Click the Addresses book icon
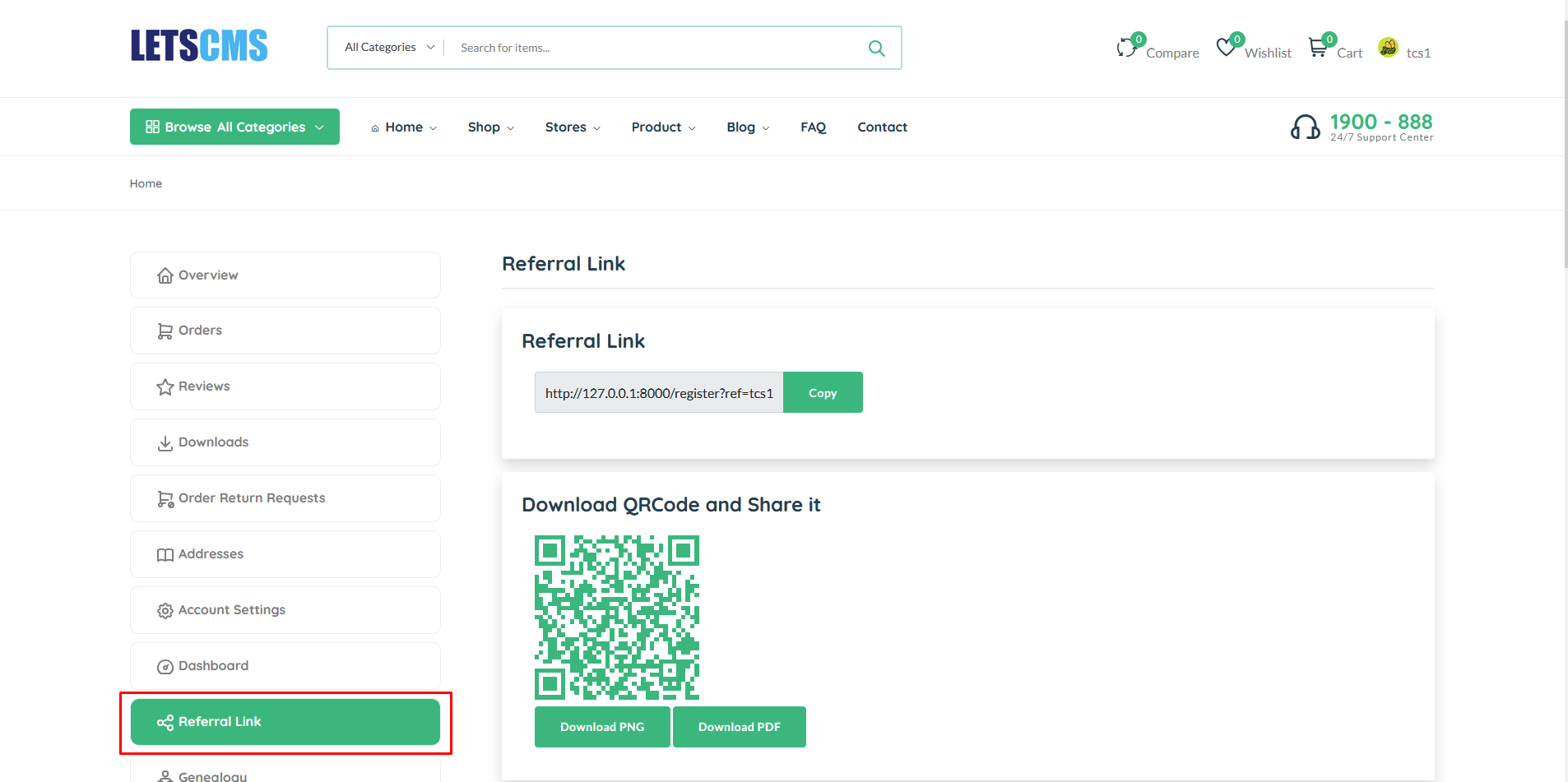This screenshot has width=1568, height=782. click(x=165, y=553)
